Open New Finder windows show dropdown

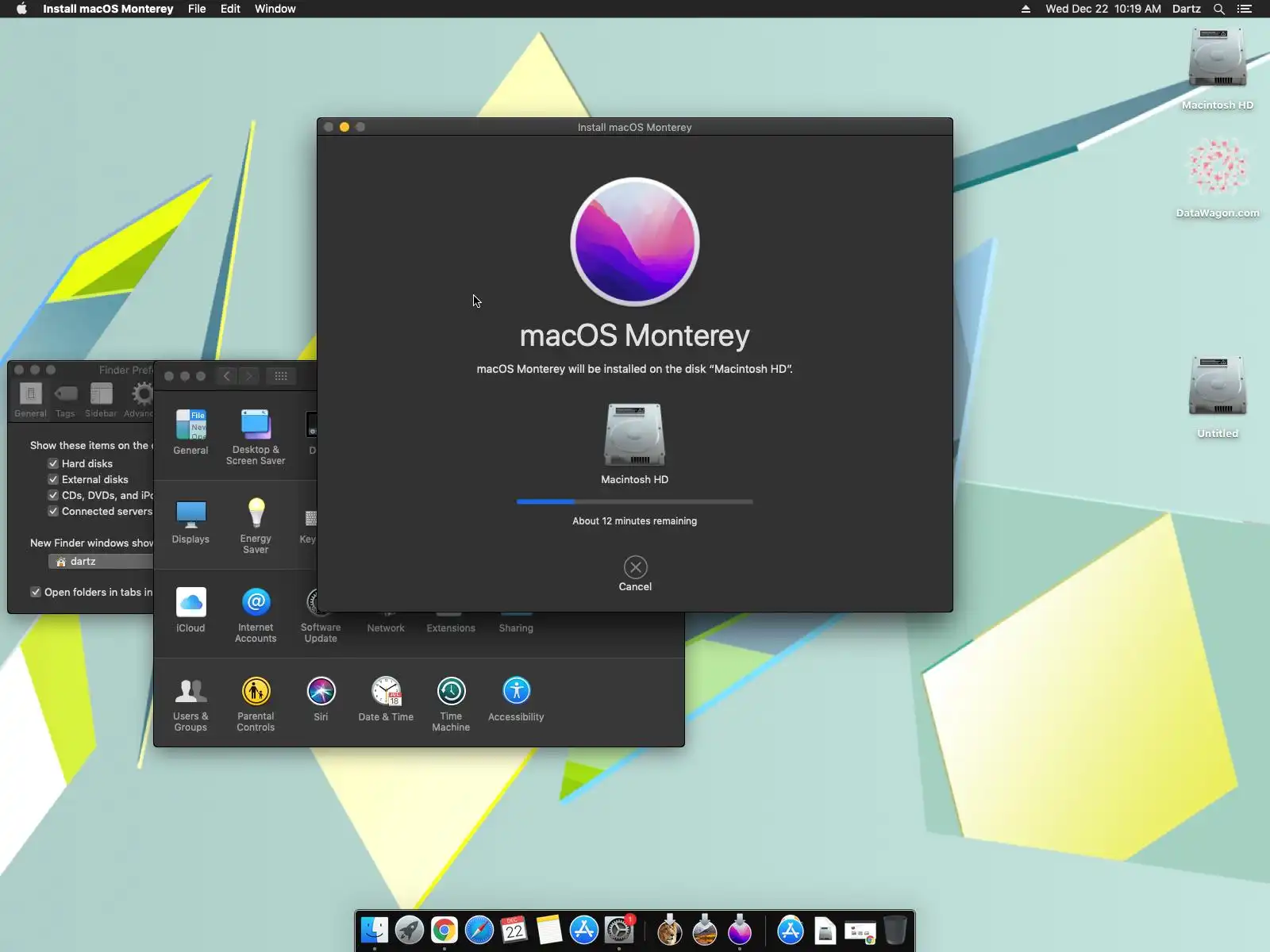(100, 561)
